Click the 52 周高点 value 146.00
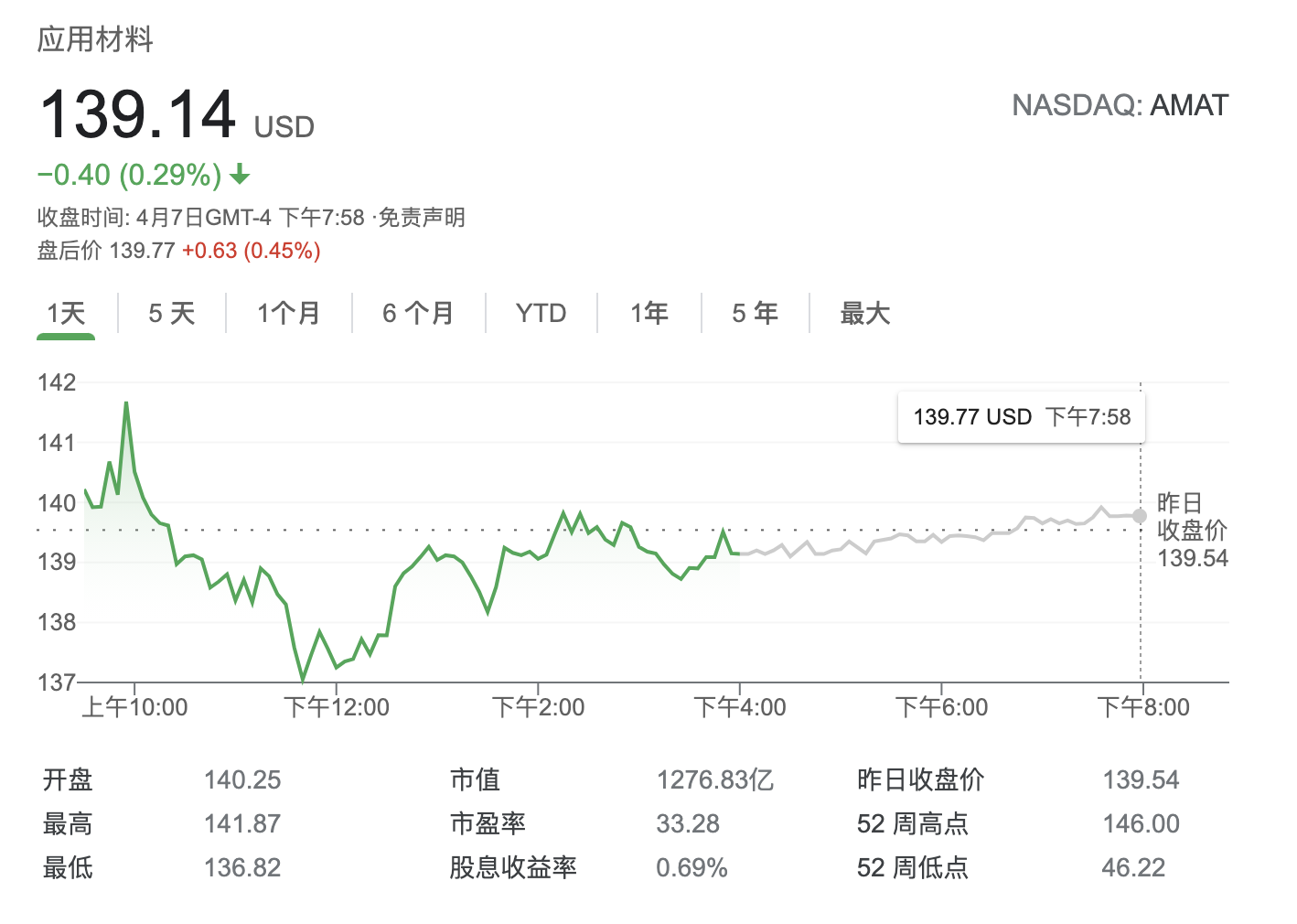Viewport: 1297px width, 924px height. pyautogui.click(x=1141, y=824)
